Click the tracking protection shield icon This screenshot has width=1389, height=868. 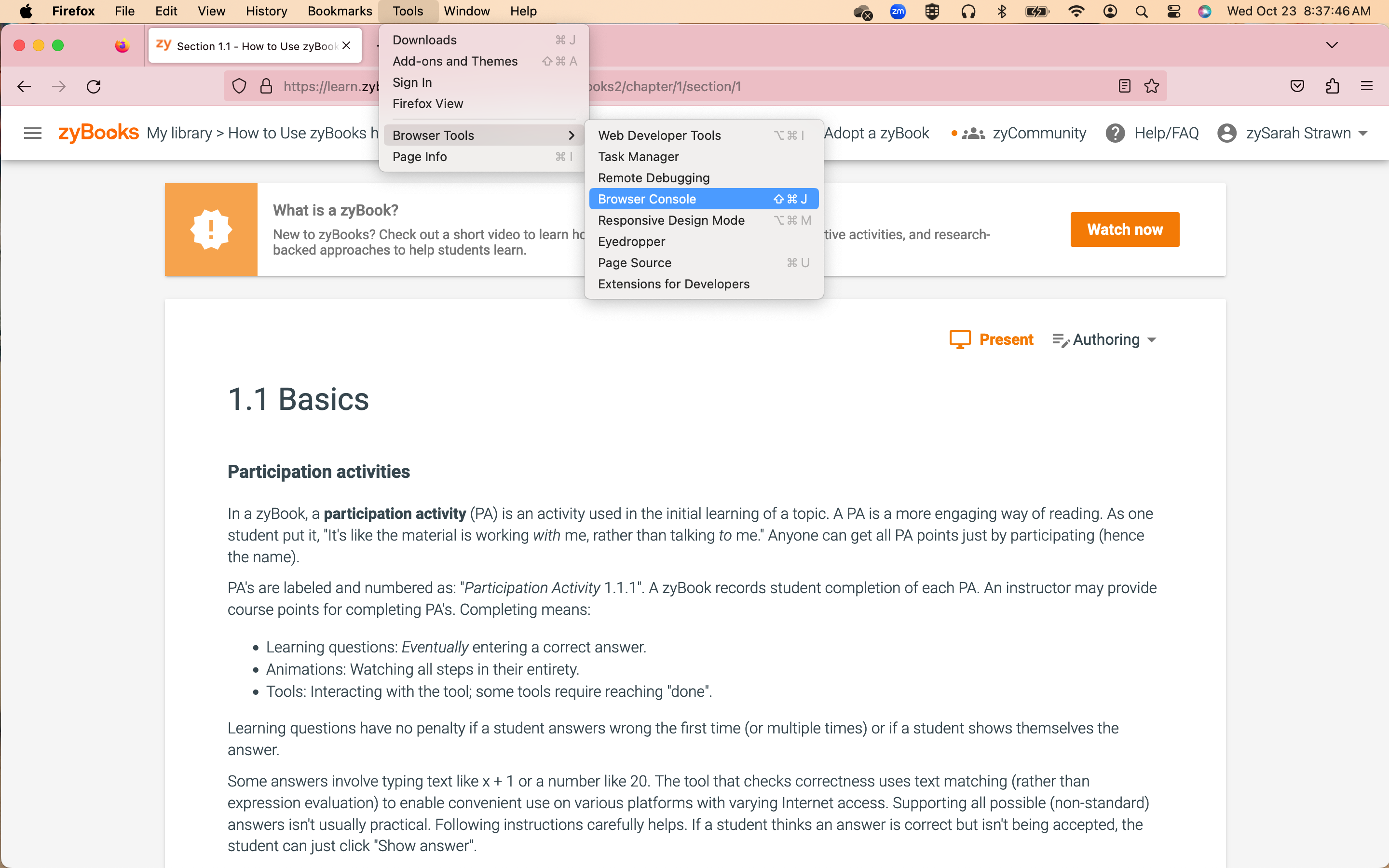[x=239, y=87]
